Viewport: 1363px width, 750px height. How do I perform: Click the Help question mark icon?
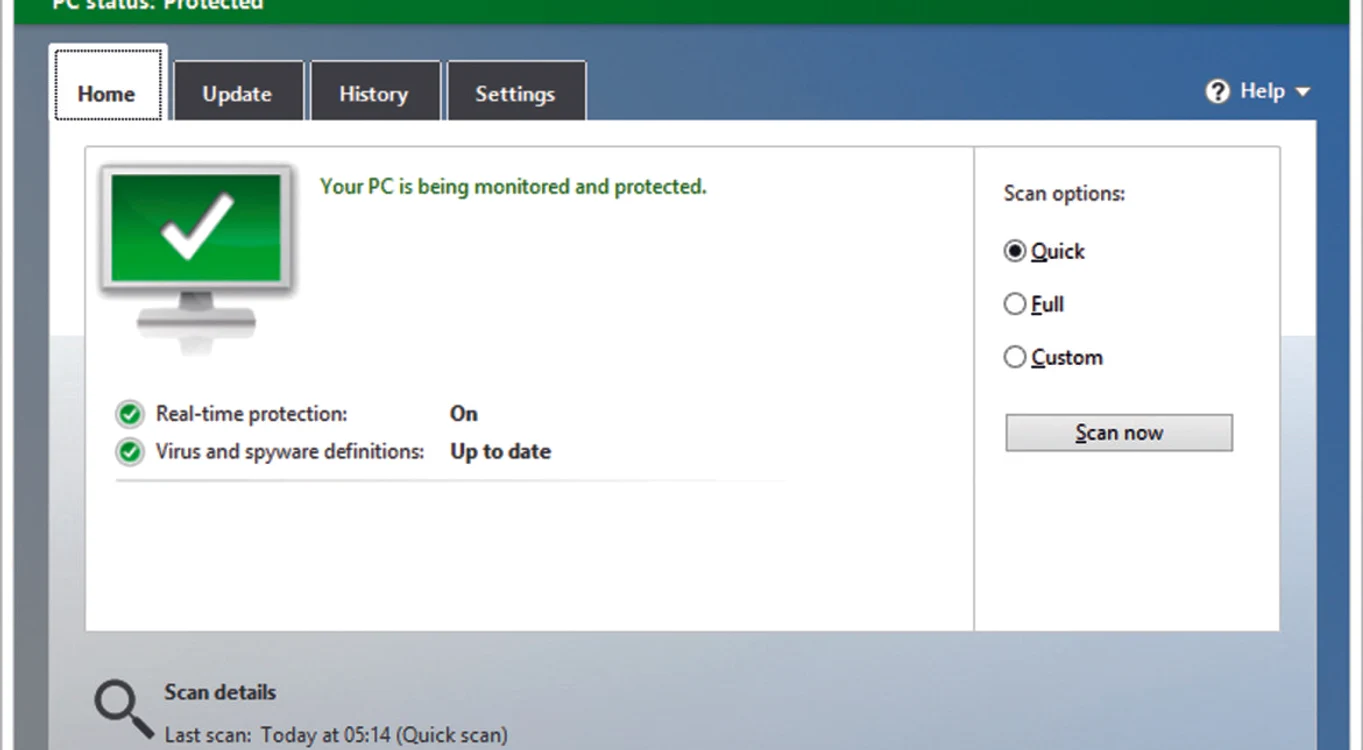click(1217, 92)
